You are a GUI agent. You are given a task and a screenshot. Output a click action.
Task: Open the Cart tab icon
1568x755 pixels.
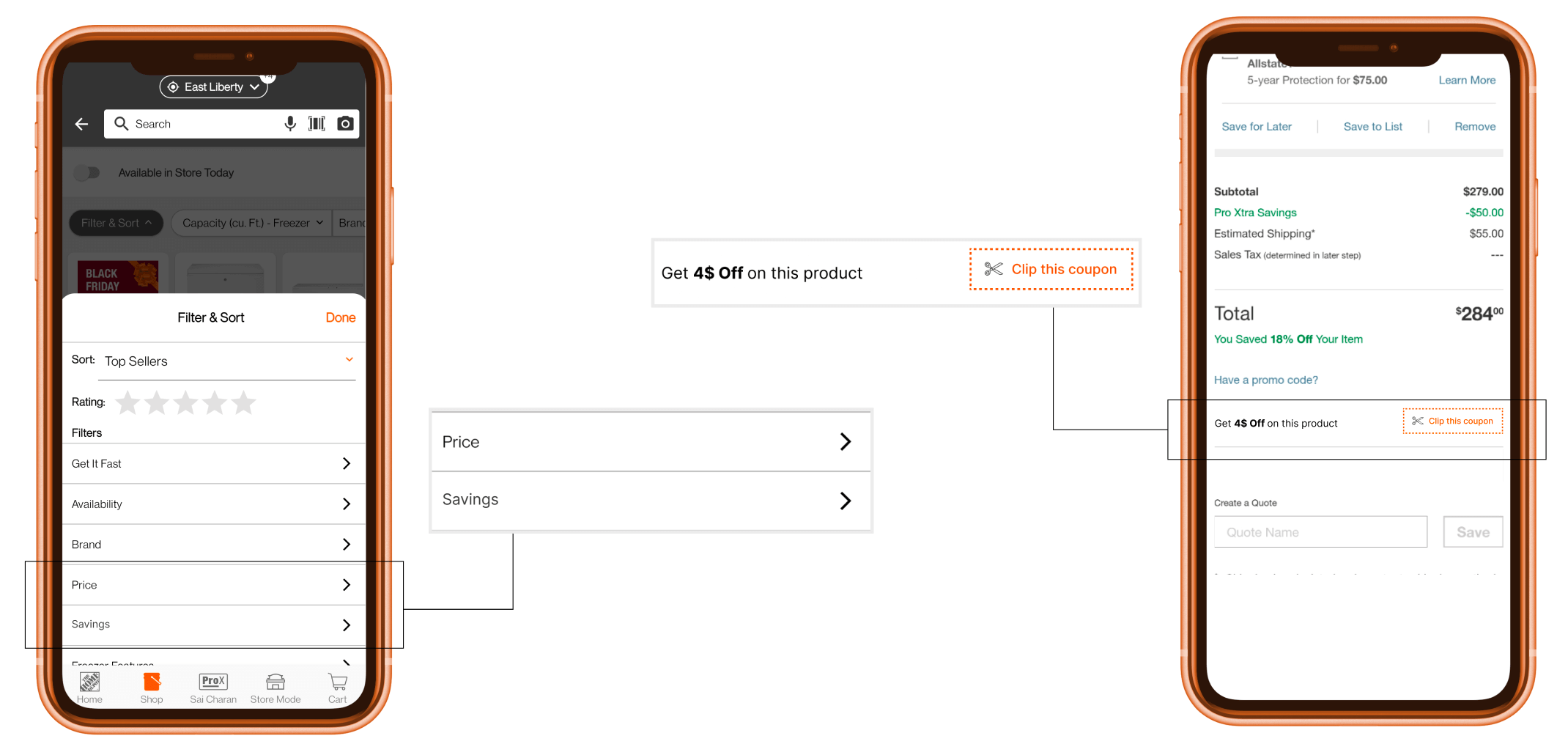pos(338,688)
